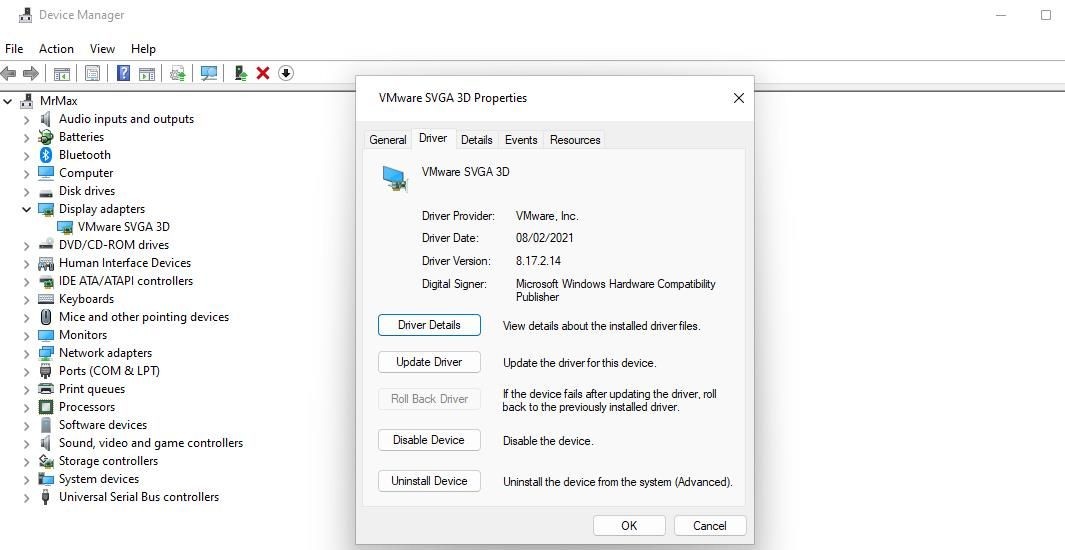Select the Monitors tree item label
This screenshot has height=550, width=1065.
click(x=83, y=335)
